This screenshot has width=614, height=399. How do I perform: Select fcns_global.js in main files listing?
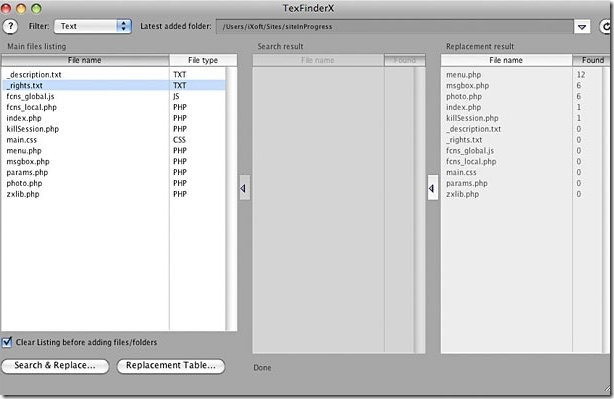click(x=114, y=96)
